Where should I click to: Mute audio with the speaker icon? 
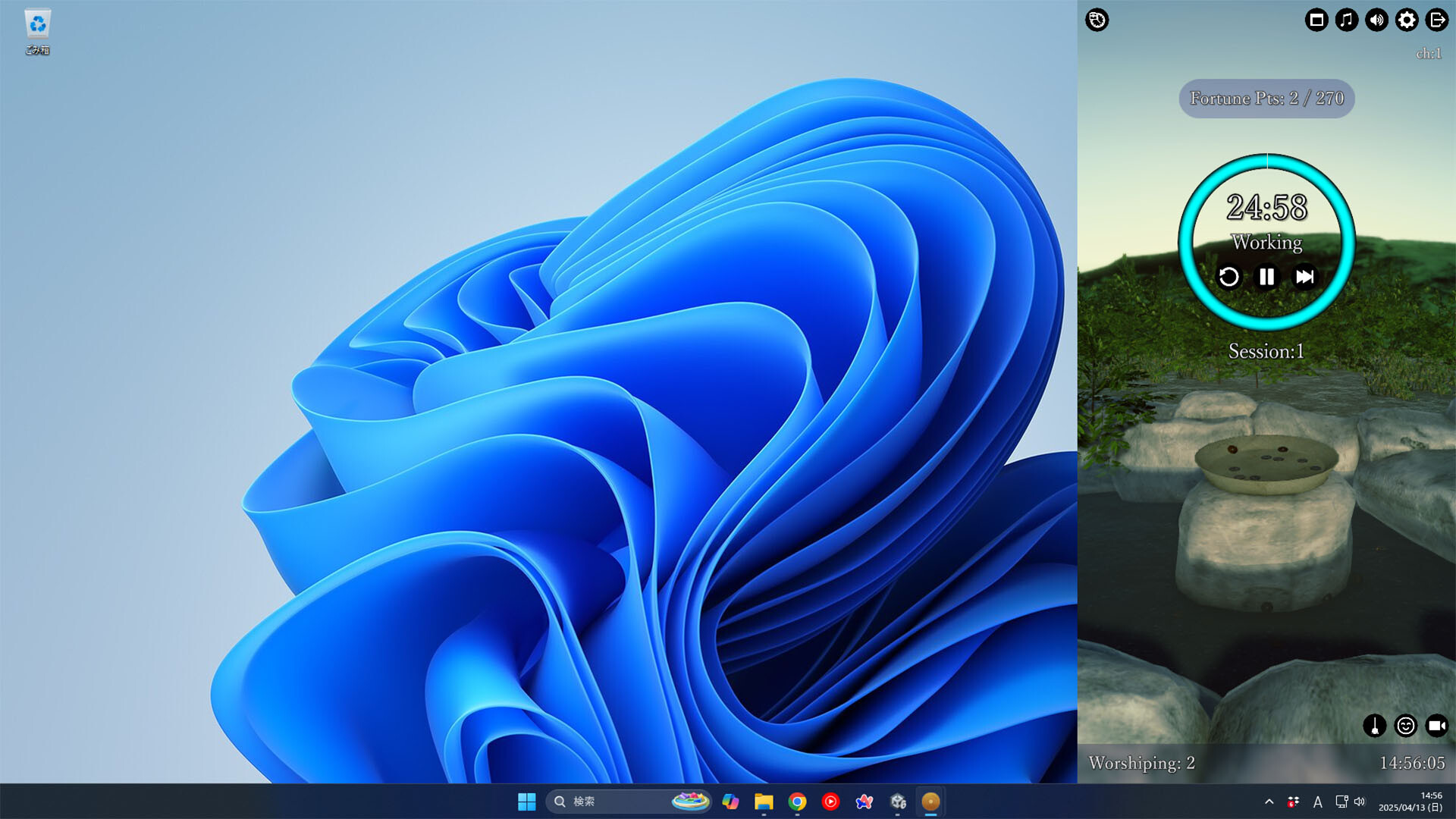tap(1376, 20)
